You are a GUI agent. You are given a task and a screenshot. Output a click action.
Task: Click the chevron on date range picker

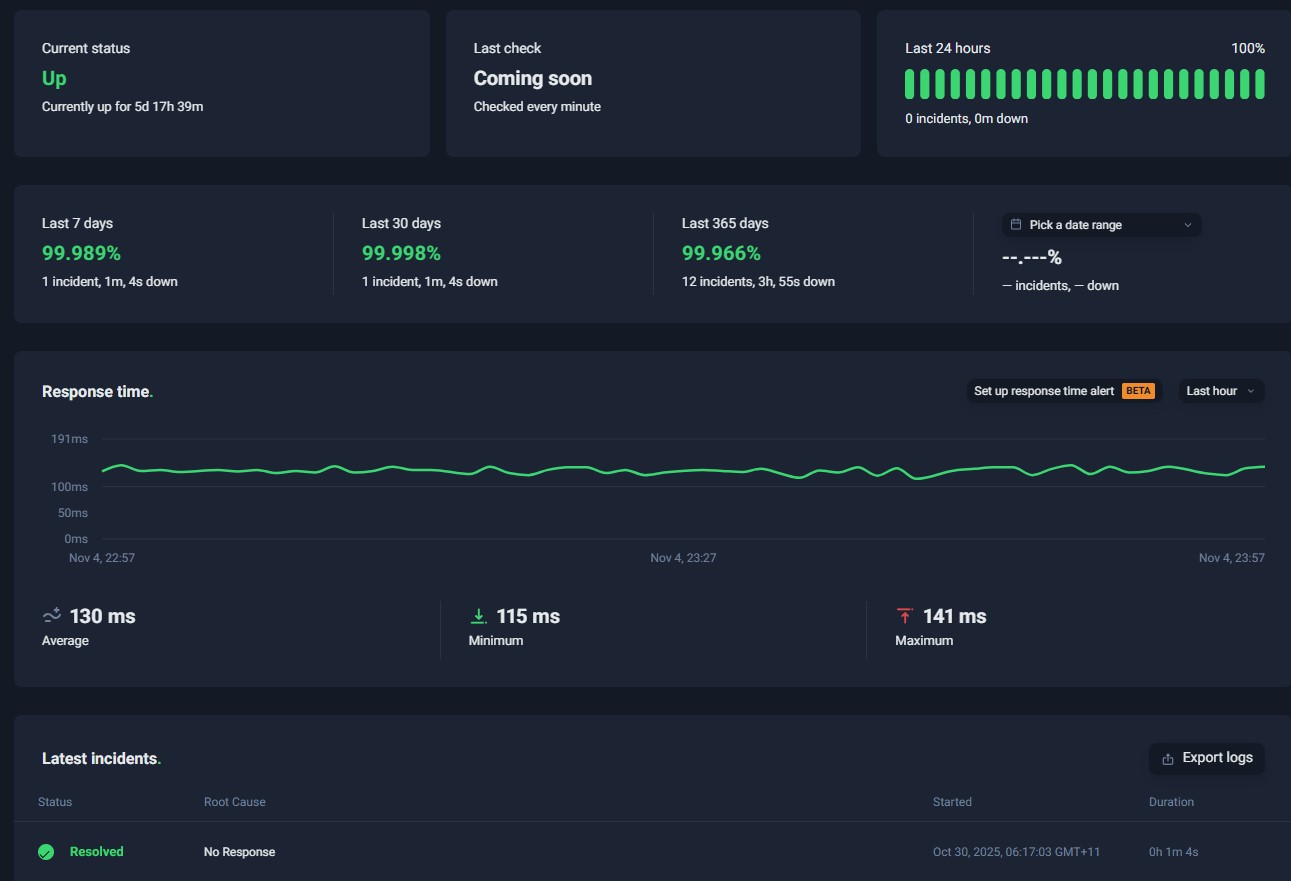(x=1188, y=225)
